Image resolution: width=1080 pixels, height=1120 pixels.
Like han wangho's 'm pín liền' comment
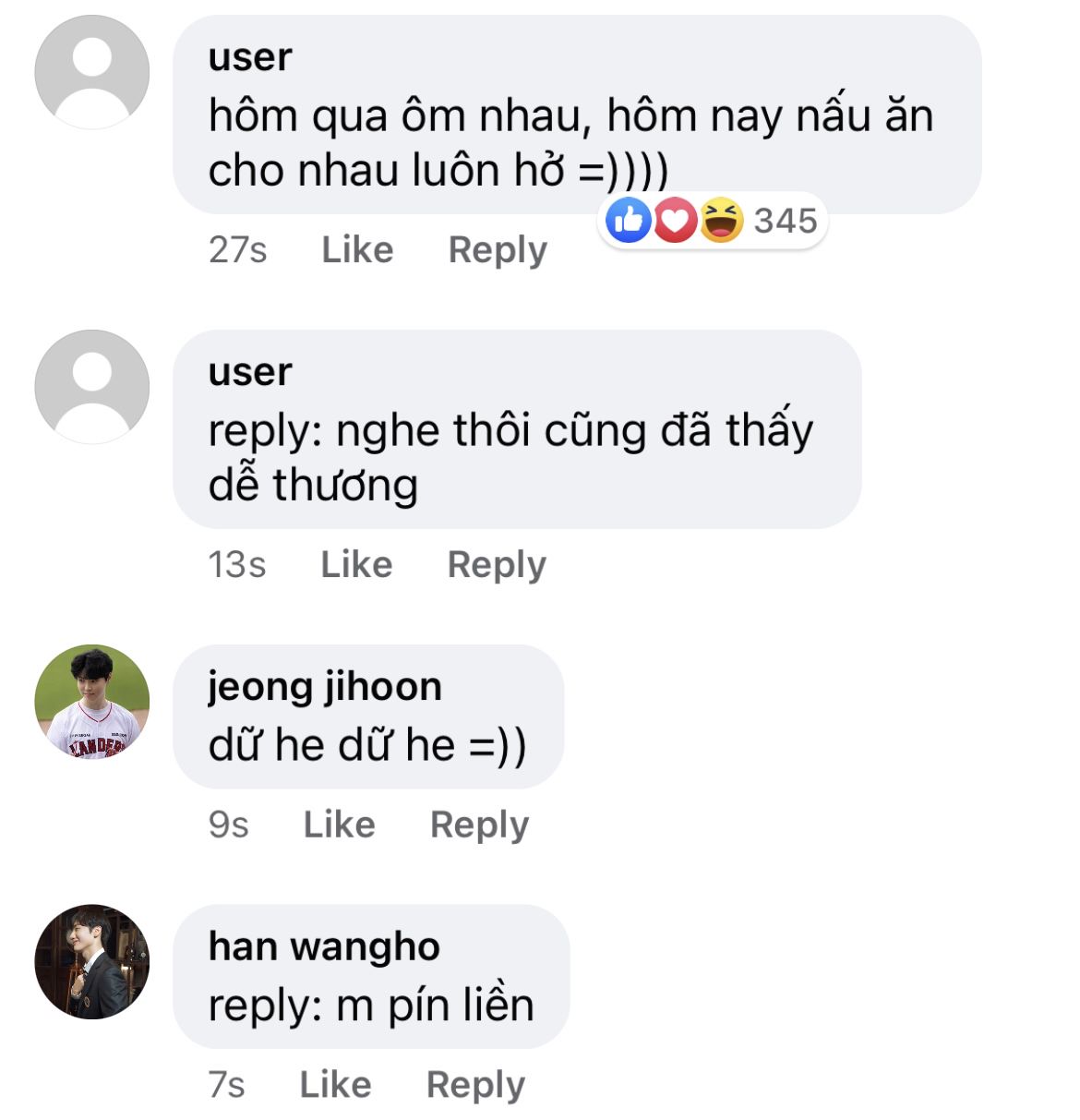(335, 1085)
